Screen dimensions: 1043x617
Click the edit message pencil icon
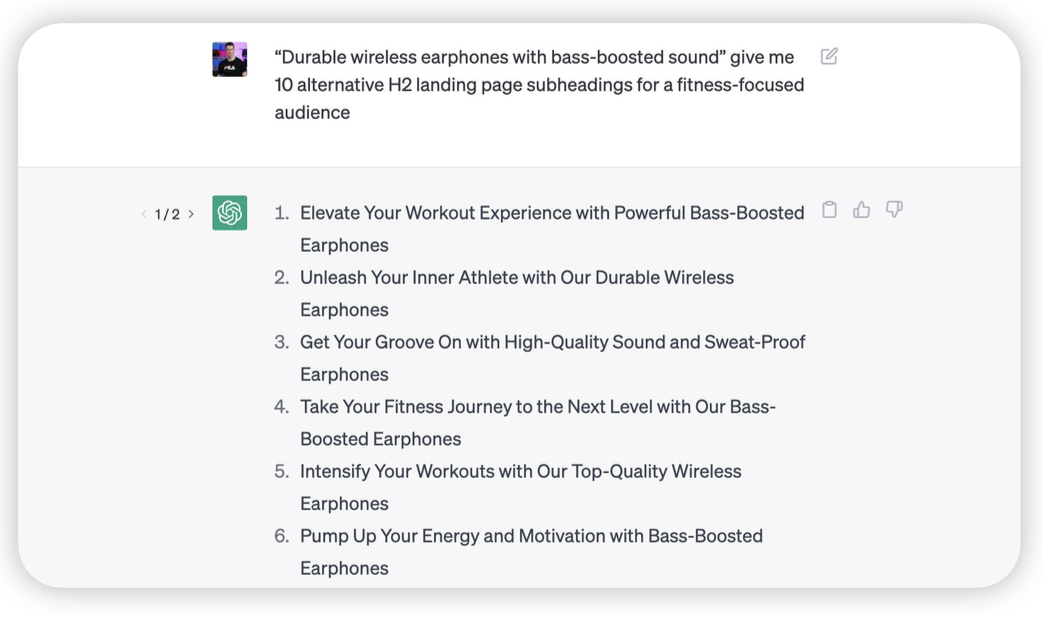click(829, 57)
